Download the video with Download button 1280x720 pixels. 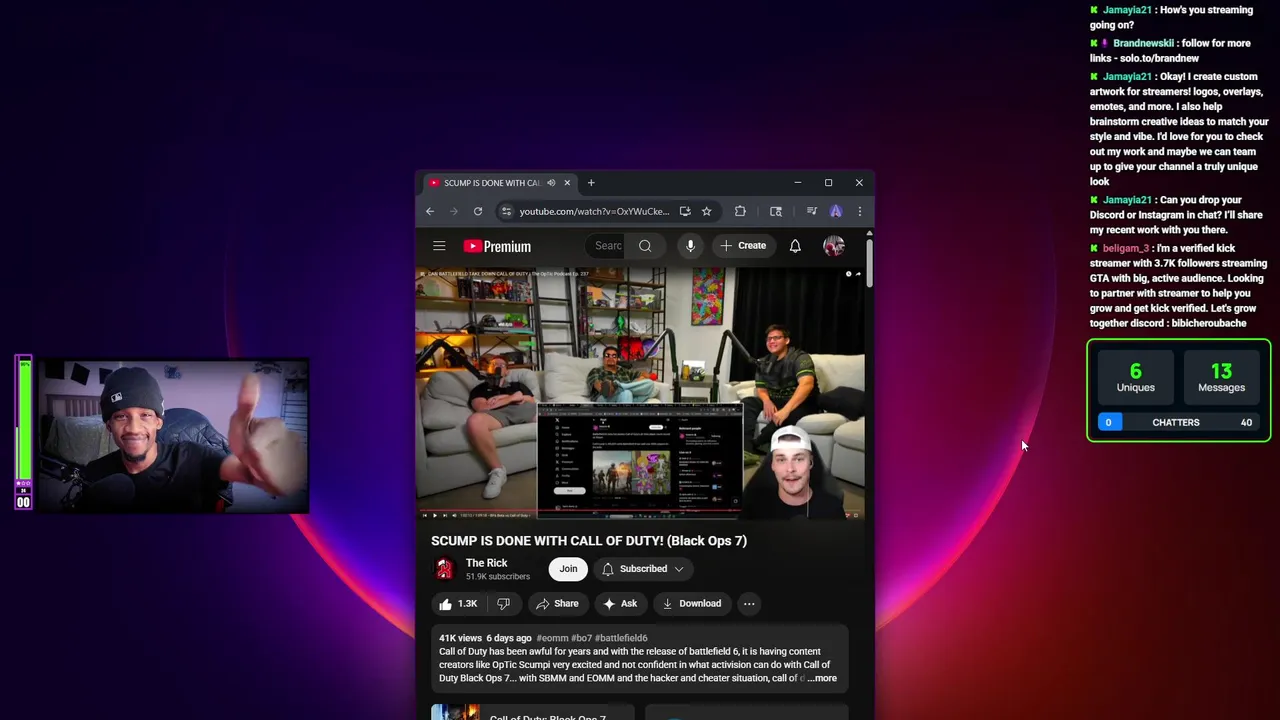tap(691, 604)
